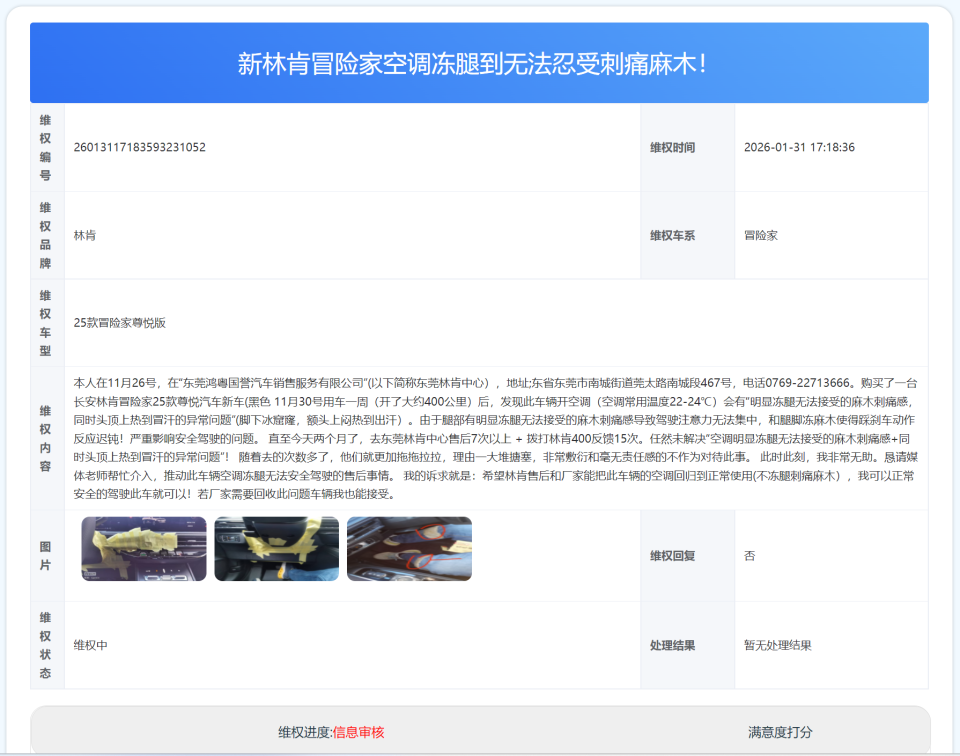The height and width of the screenshot is (756, 960).
Task: Open the first dashboard photo thumbnail
Action: pos(143,548)
